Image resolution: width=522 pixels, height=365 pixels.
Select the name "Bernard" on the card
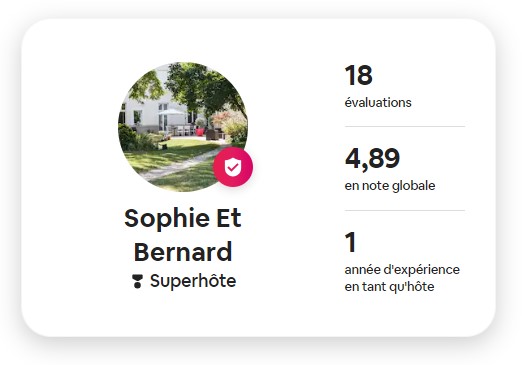(183, 252)
